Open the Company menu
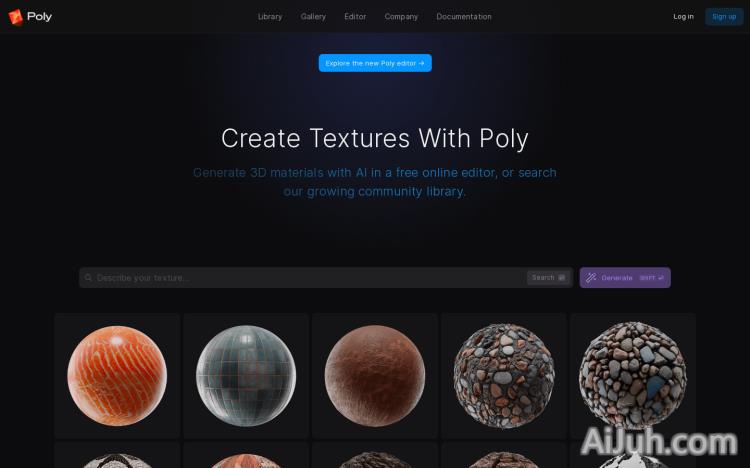Viewport: 750px width, 468px height. (x=401, y=16)
